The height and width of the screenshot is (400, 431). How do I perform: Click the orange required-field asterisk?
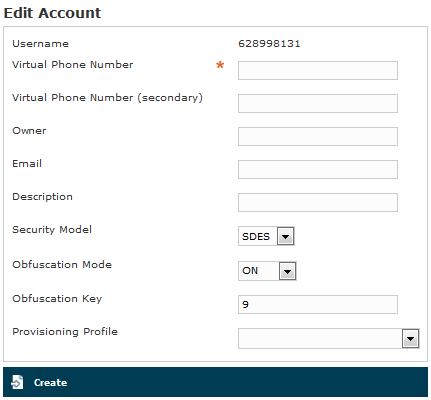pyautogui.click(x=220, y=65)
